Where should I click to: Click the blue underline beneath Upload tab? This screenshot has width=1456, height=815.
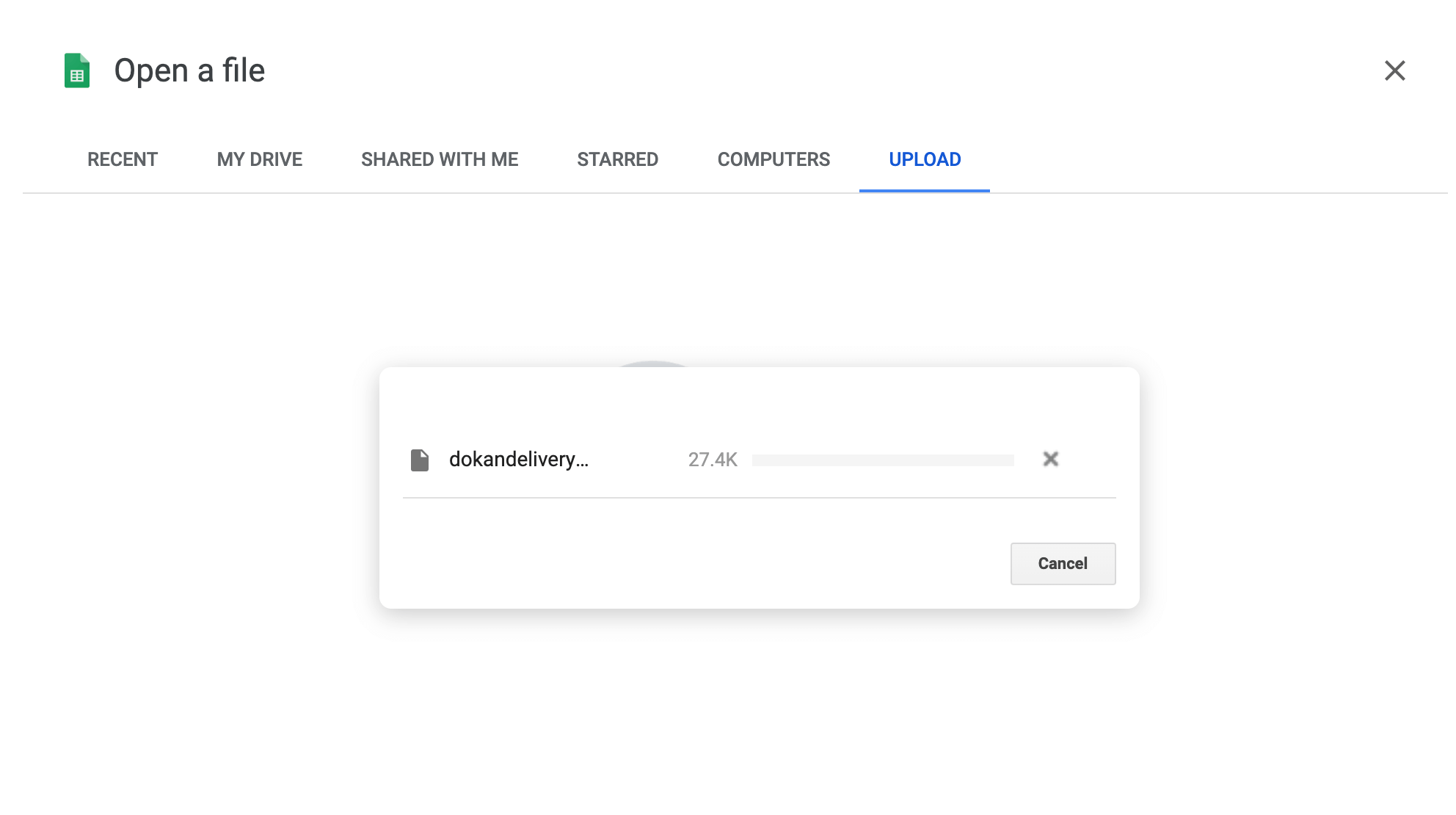pos(925,191)
